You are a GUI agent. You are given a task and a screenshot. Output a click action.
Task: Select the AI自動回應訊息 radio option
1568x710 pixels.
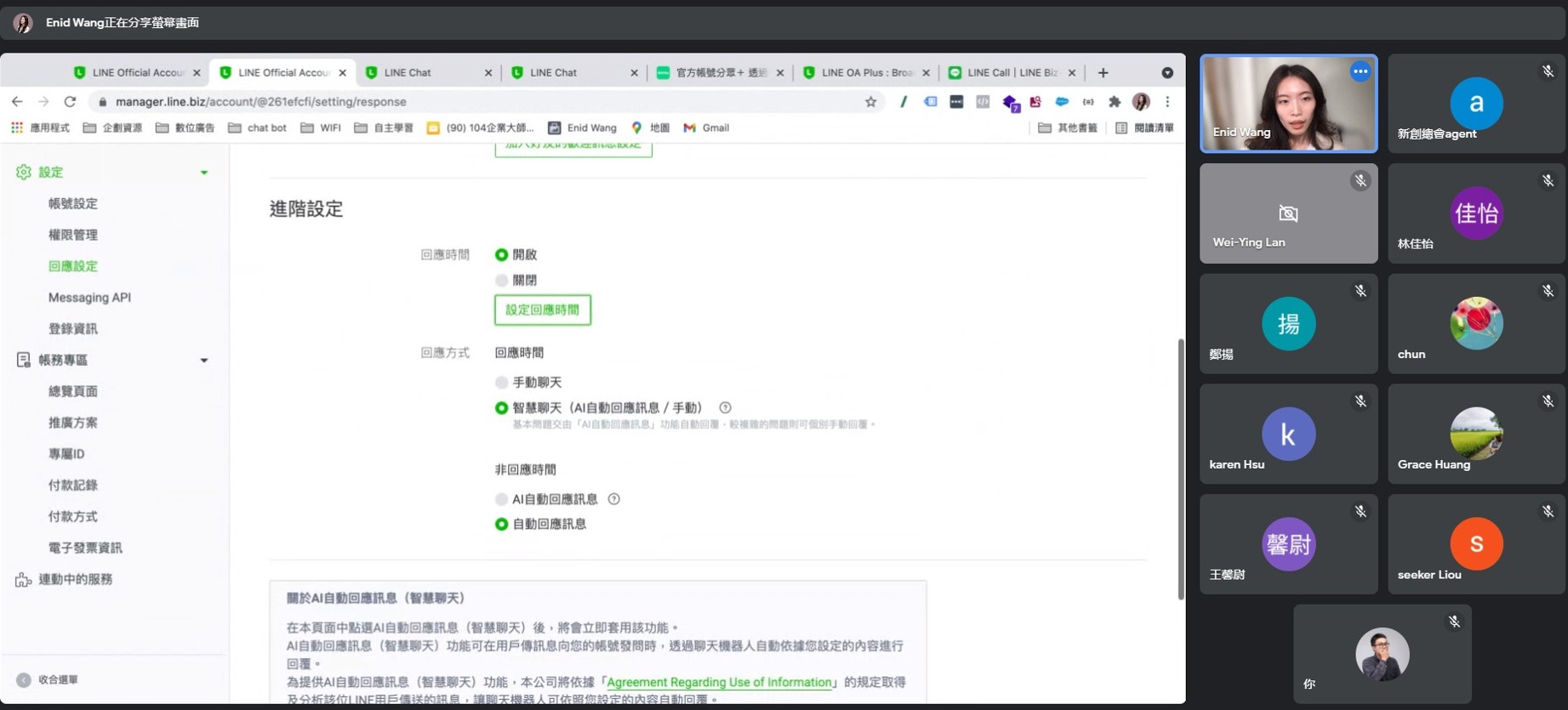502,499
